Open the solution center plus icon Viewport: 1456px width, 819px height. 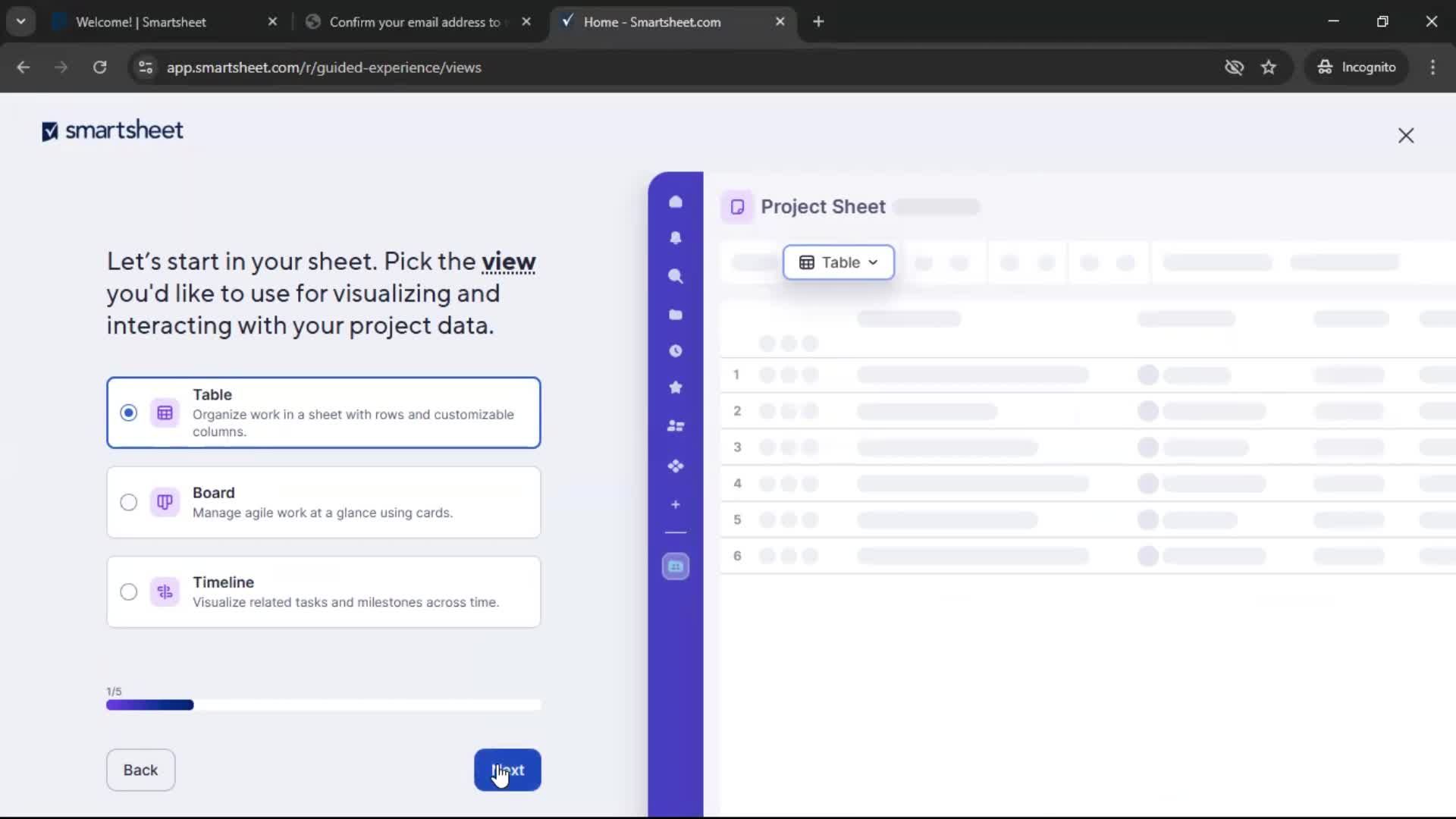[676, 504]
